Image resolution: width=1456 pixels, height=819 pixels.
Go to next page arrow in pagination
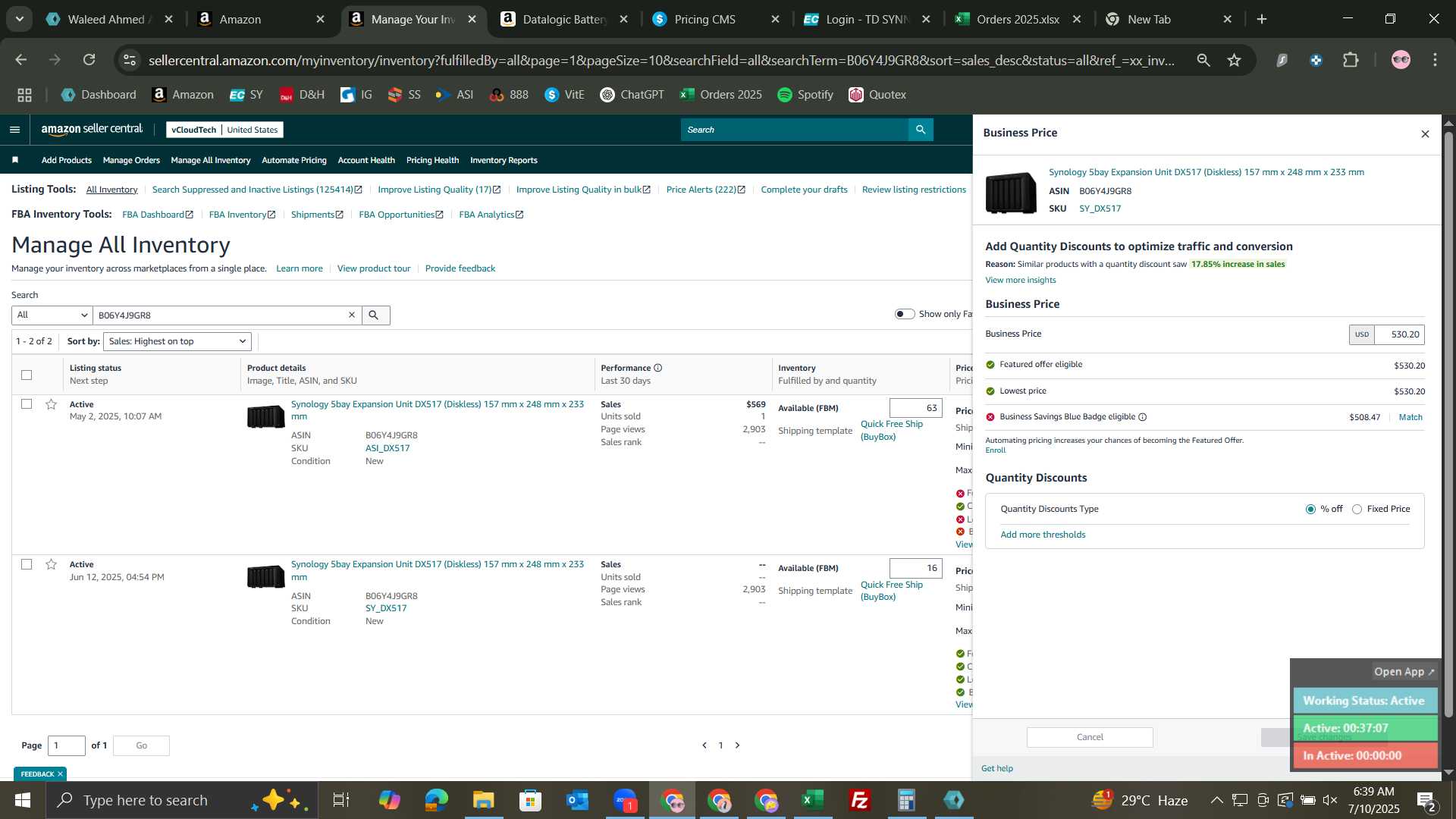pos(737,745)
